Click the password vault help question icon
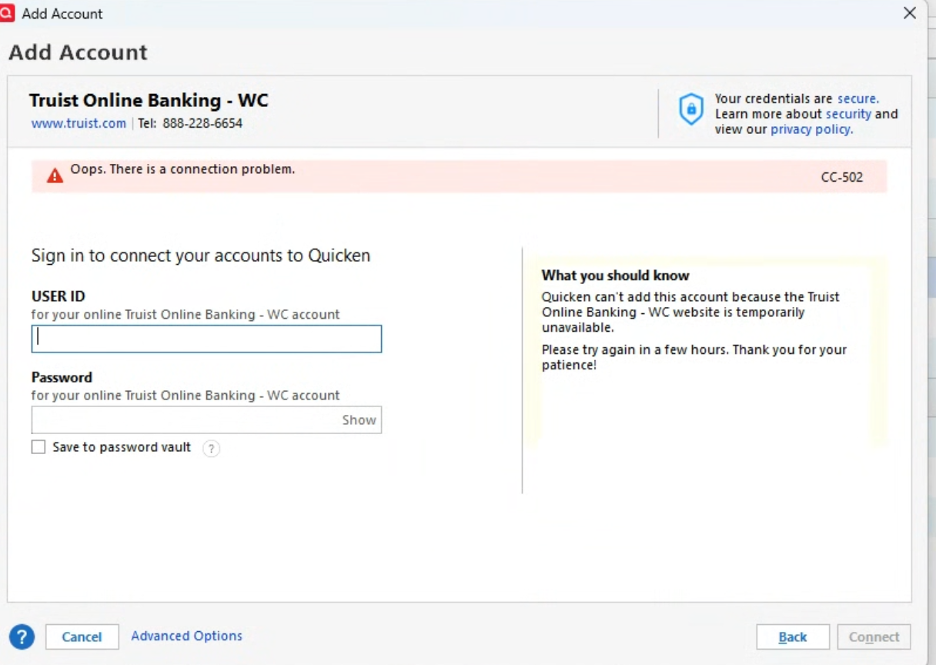 (211, 448)
